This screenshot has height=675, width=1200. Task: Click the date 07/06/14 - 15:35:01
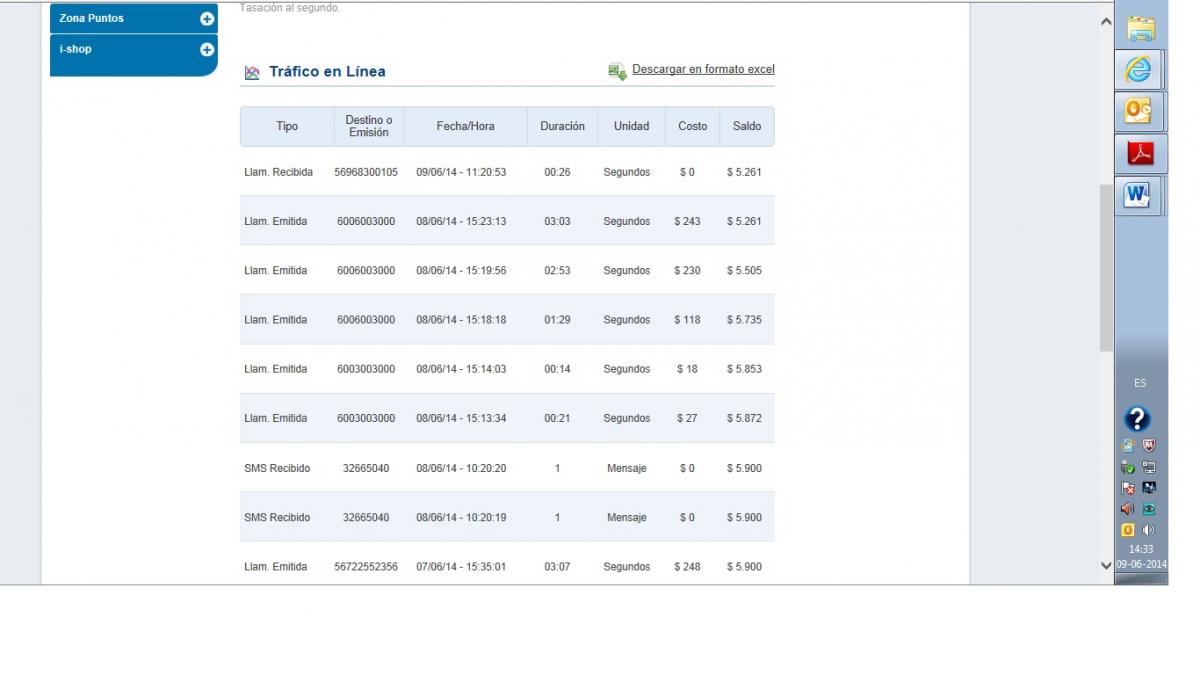pos(461,566)
